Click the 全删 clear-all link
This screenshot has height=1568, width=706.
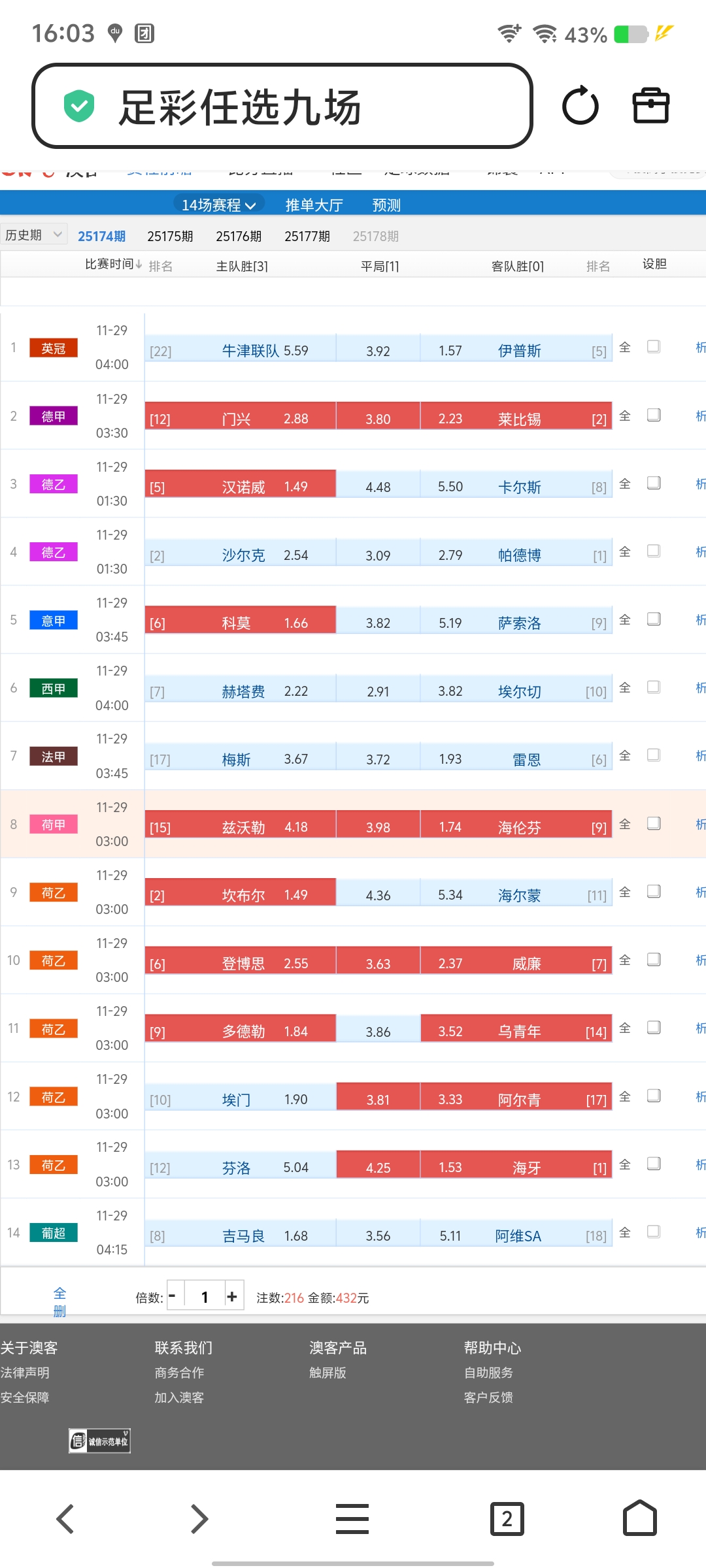(59, 1301)
